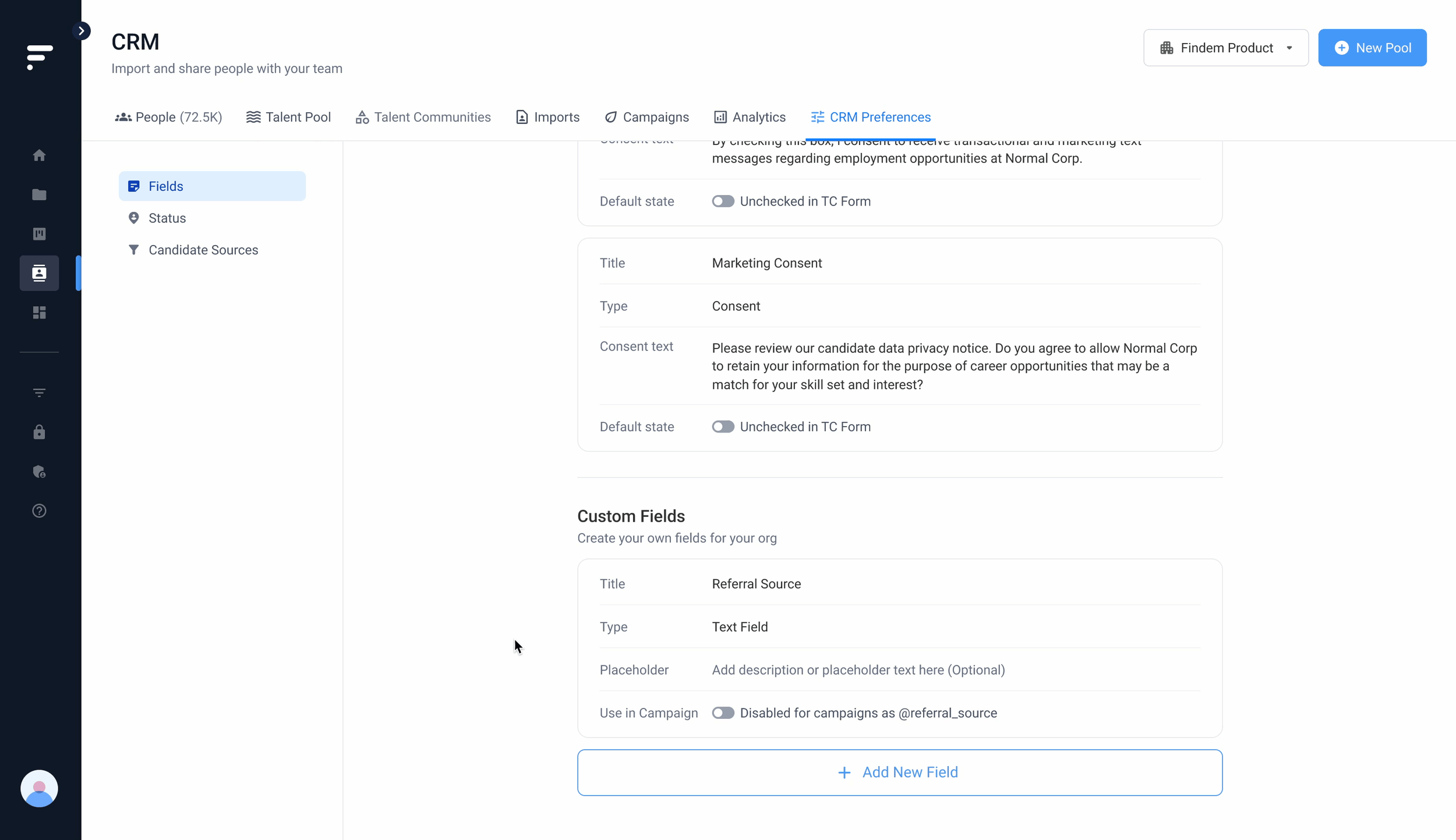
Task: Click the Marketing Consent title value
Action: [766, 263]
